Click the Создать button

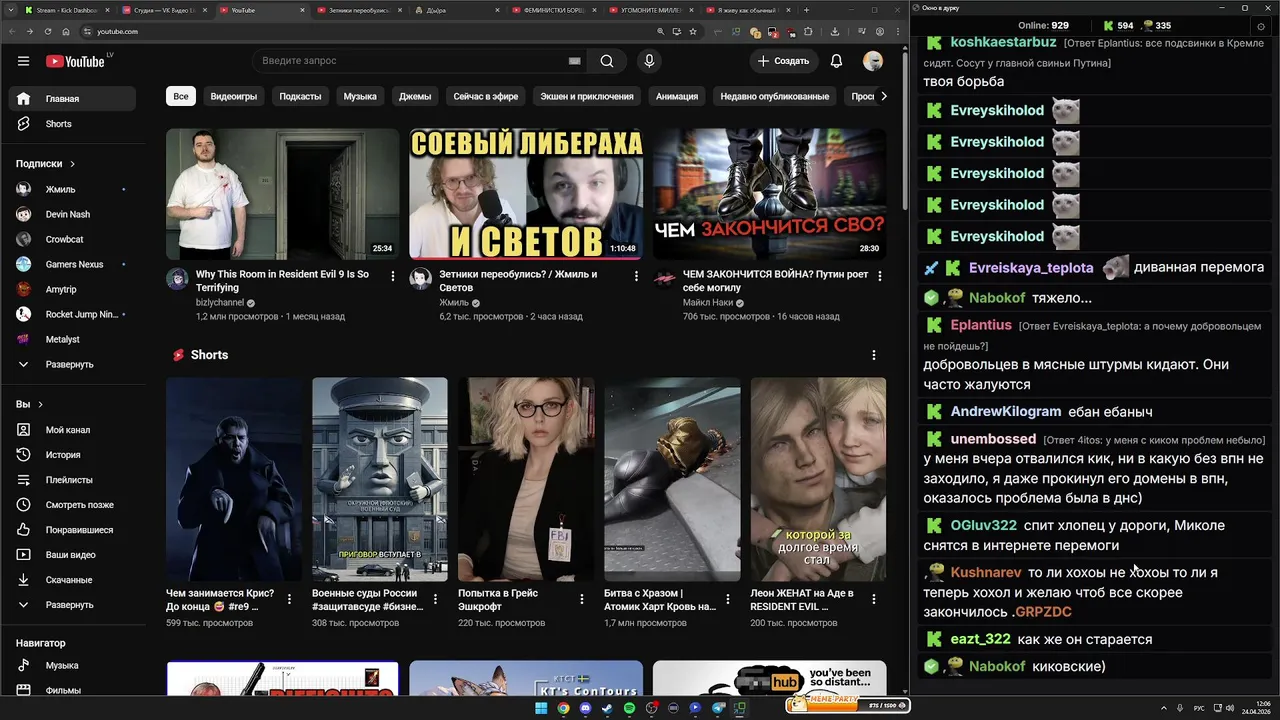[783, 61]
